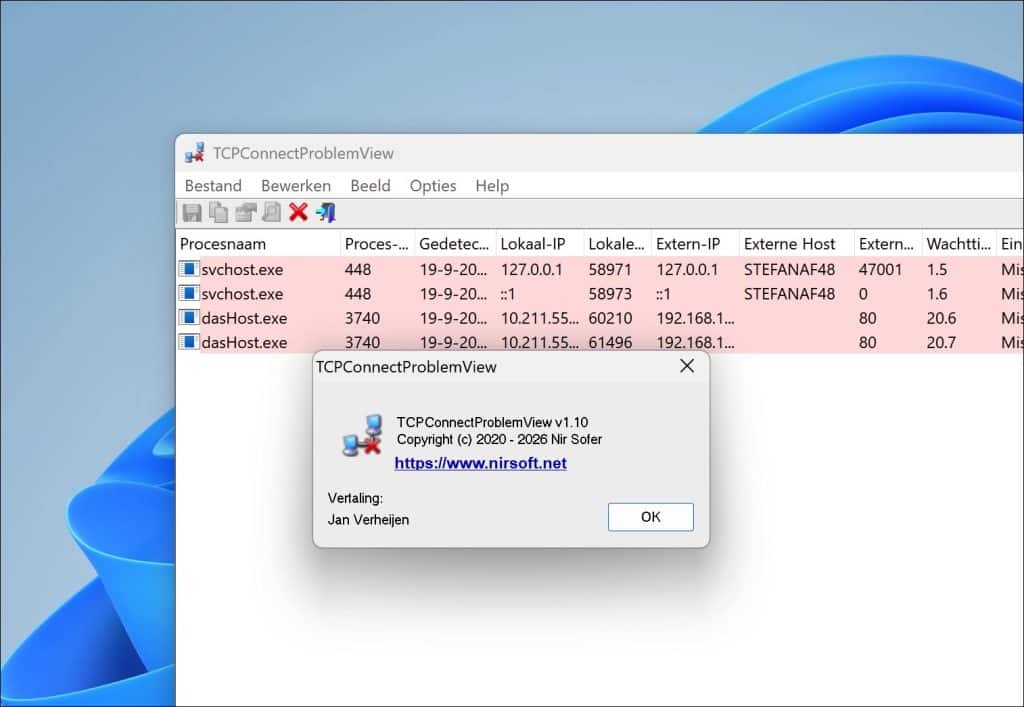Sort by the Procesnaam column header
The image size is (1024, 707).
tap(258, 244)
